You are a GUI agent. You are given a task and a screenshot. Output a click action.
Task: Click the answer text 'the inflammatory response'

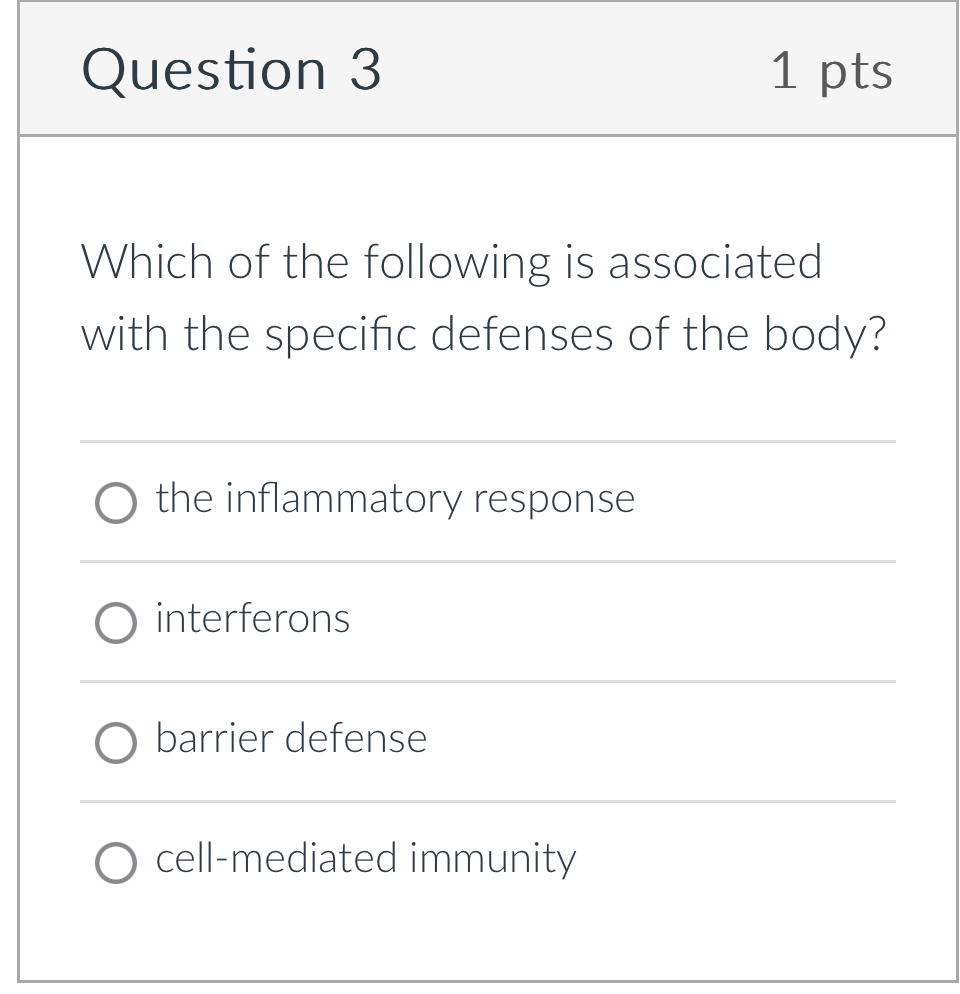394,498
